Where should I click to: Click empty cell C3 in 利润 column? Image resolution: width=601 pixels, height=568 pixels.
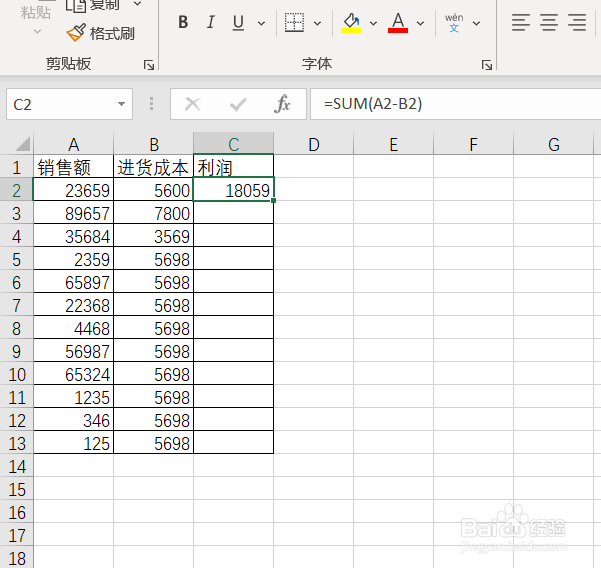[x=233, y=212]
